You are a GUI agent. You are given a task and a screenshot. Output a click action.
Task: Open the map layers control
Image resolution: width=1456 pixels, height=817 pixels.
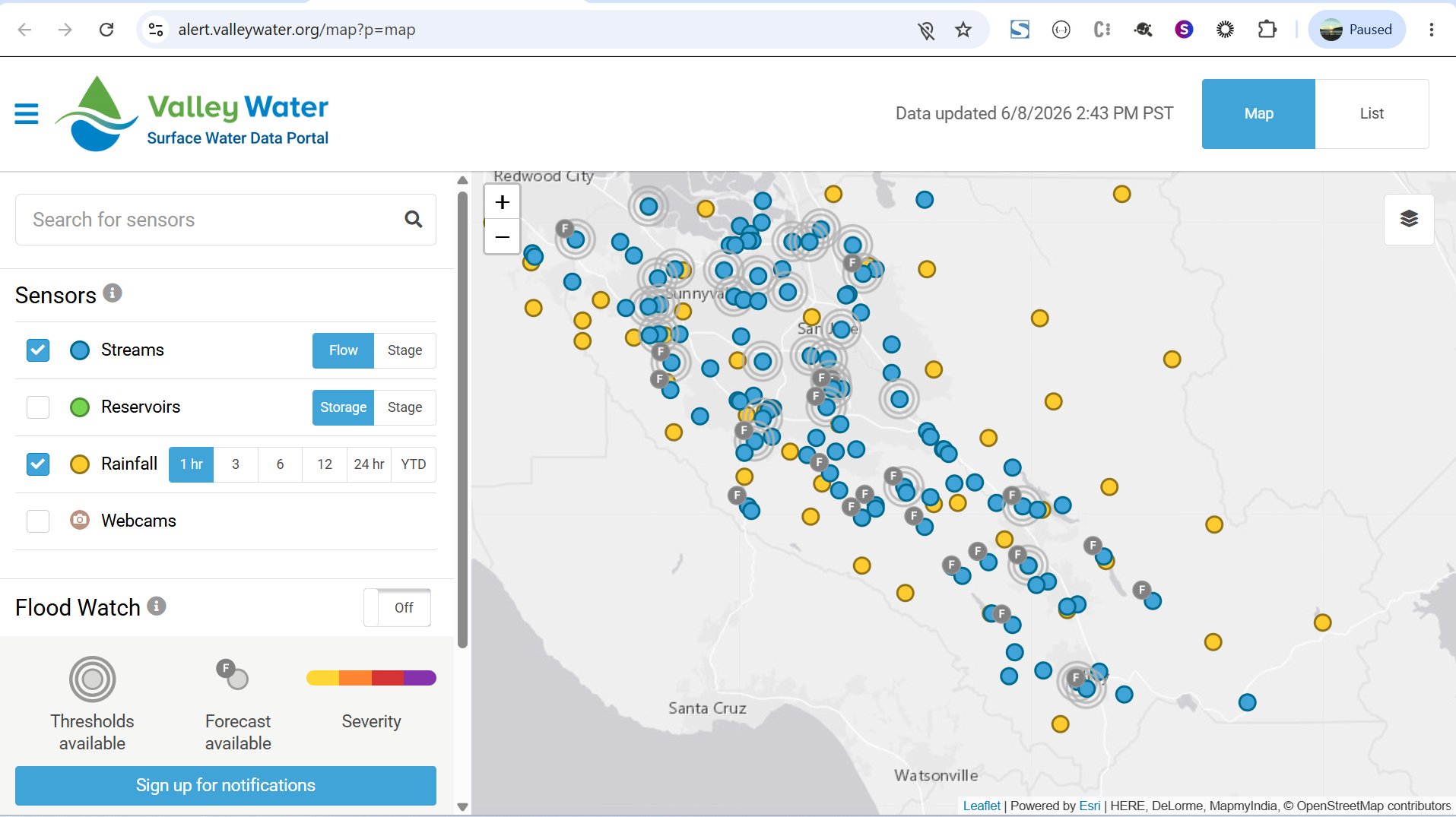[1409, 219]
